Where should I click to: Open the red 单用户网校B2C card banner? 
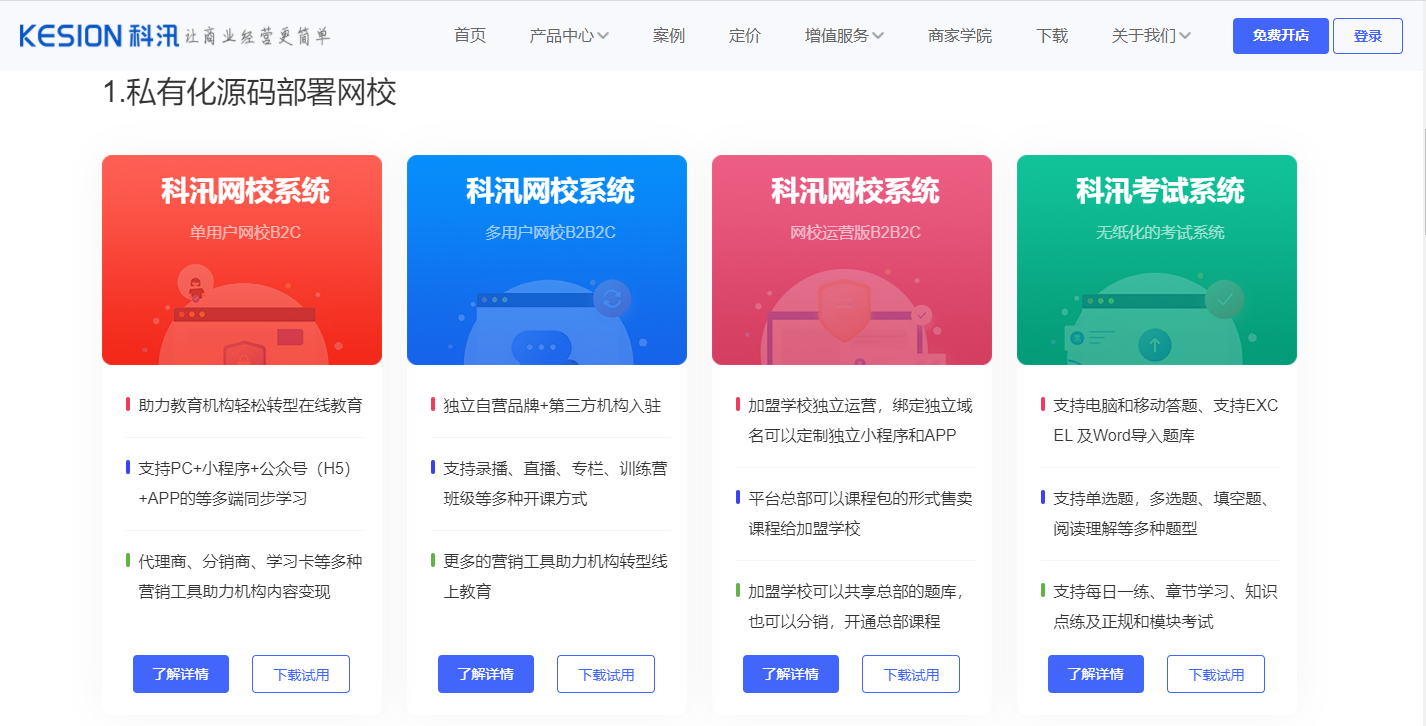click(242, 260)
